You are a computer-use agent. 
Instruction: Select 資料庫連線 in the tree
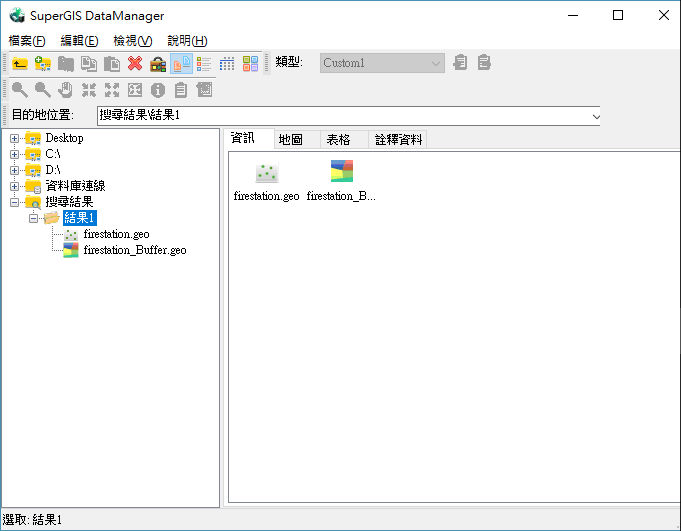tap(76, 186)
